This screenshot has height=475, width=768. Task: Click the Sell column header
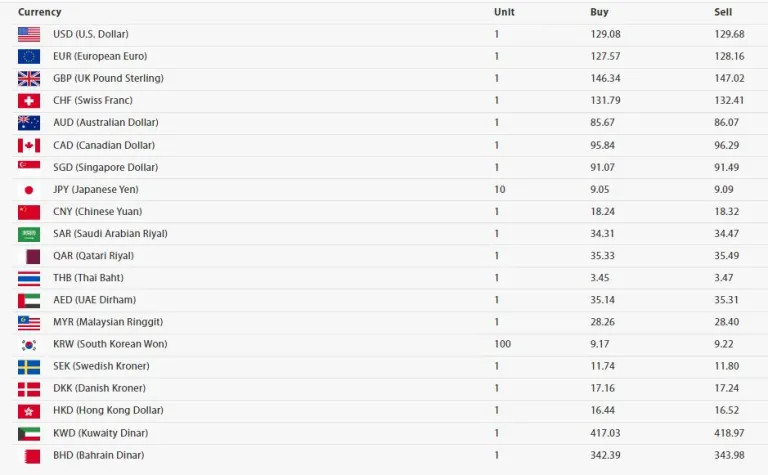pyautogui.click(x=723, y=12)
